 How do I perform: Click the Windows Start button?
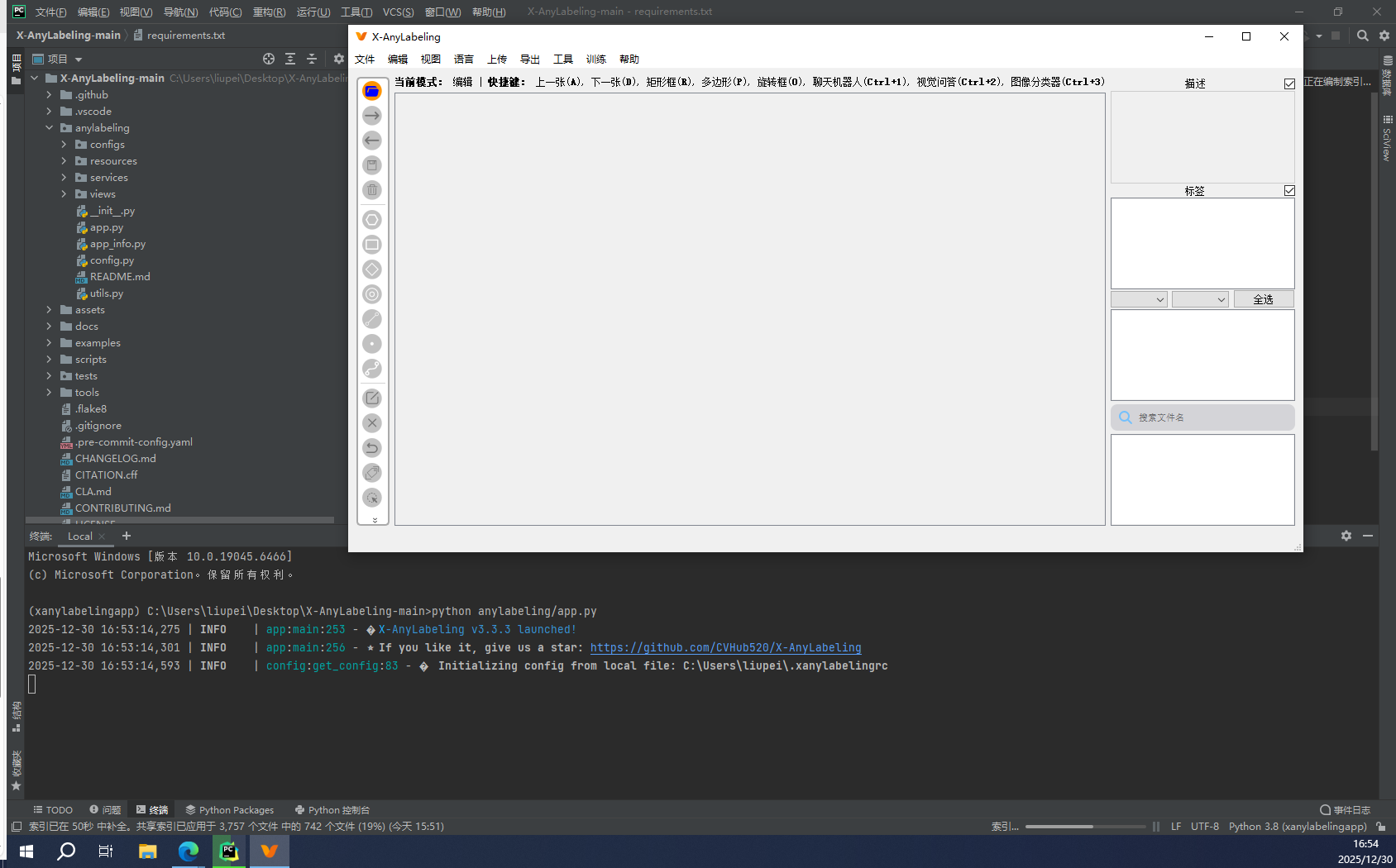(x=26, y=851)
